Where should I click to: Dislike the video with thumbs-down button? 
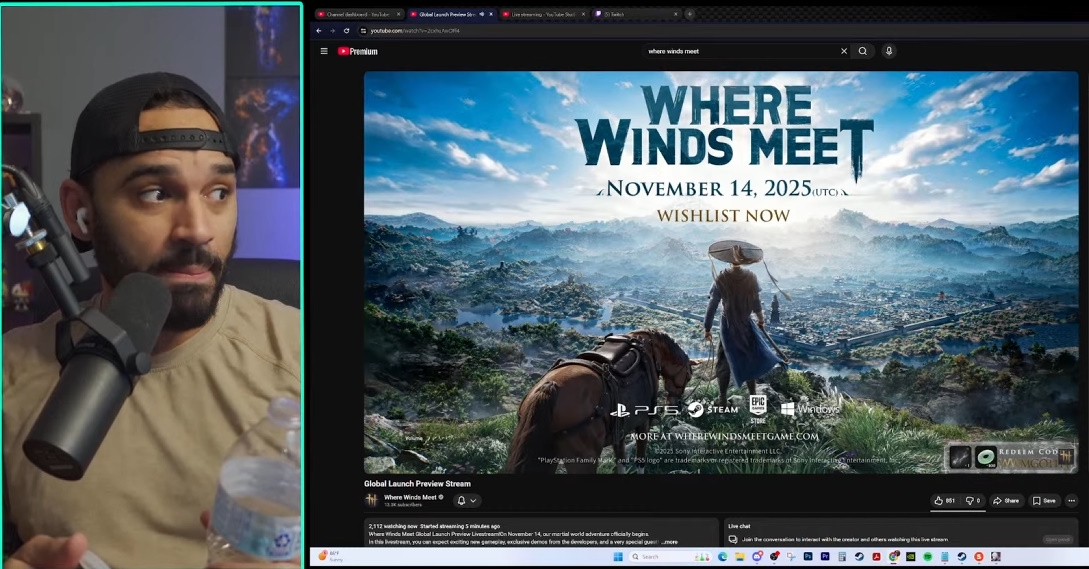tap(973, 501)
